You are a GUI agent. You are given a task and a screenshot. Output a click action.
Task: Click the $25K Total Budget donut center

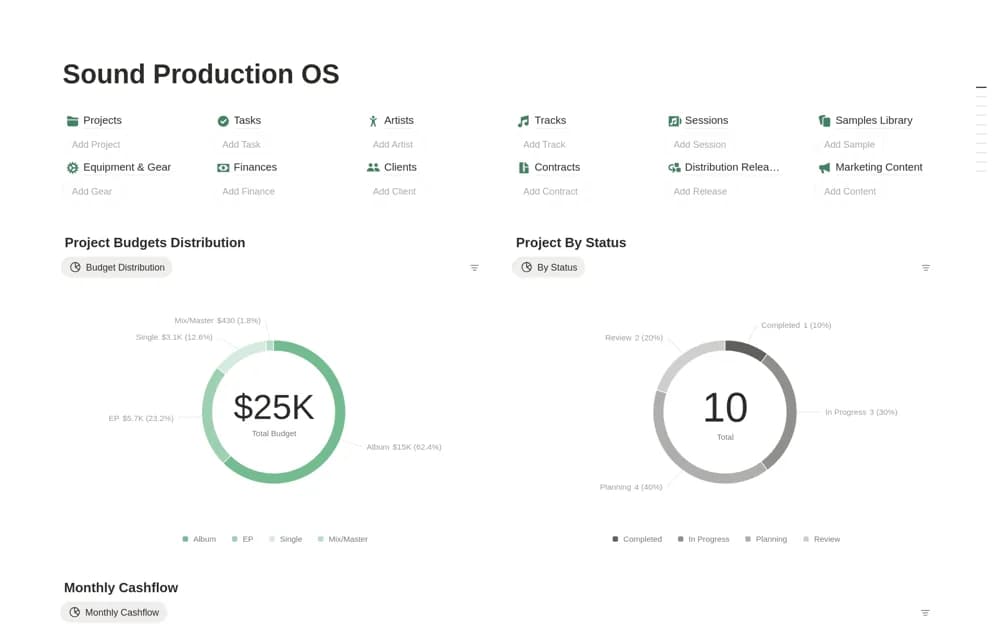[274, 413]
